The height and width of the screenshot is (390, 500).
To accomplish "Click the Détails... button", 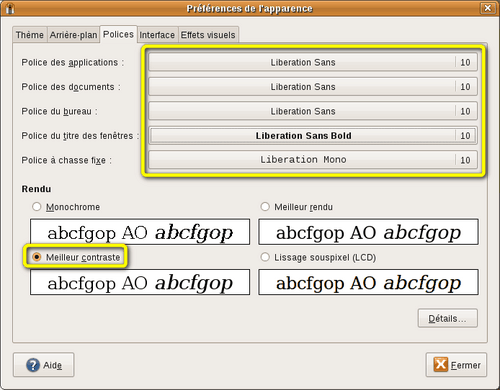I will (448, 318).
